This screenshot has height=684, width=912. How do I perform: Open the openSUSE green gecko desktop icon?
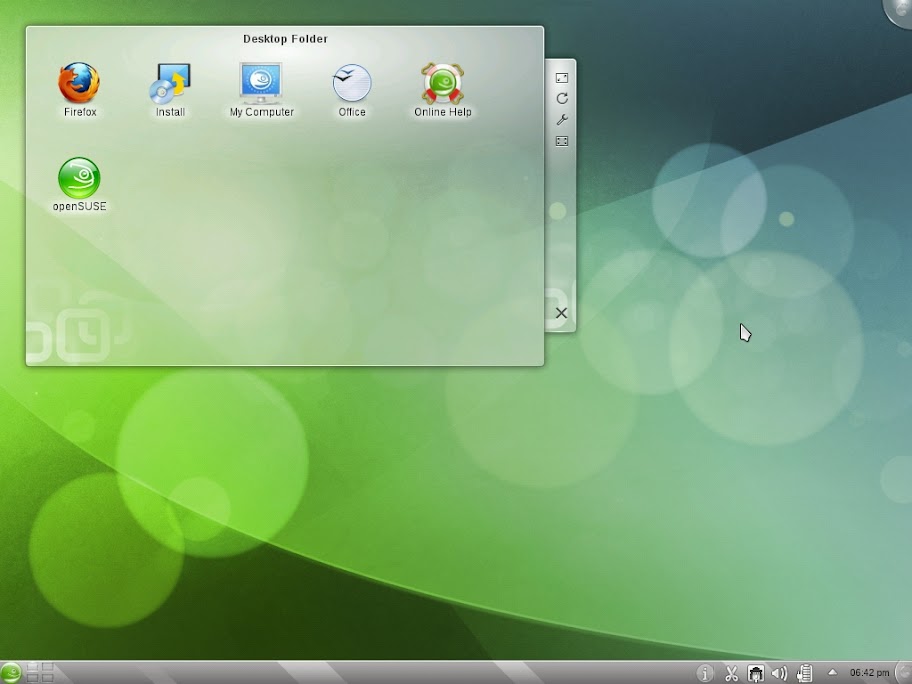(x=79, y=178)
